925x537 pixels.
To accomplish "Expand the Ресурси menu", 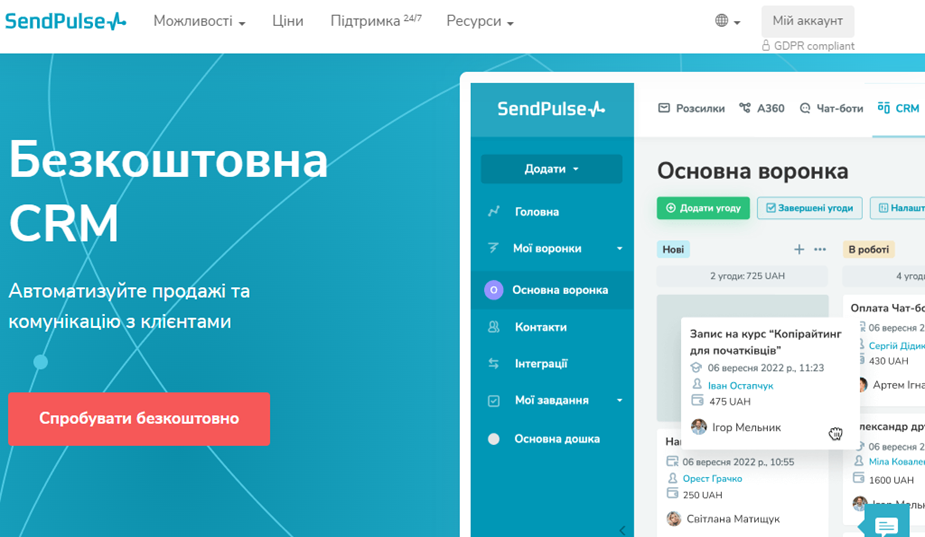I will tap(479, 21).
